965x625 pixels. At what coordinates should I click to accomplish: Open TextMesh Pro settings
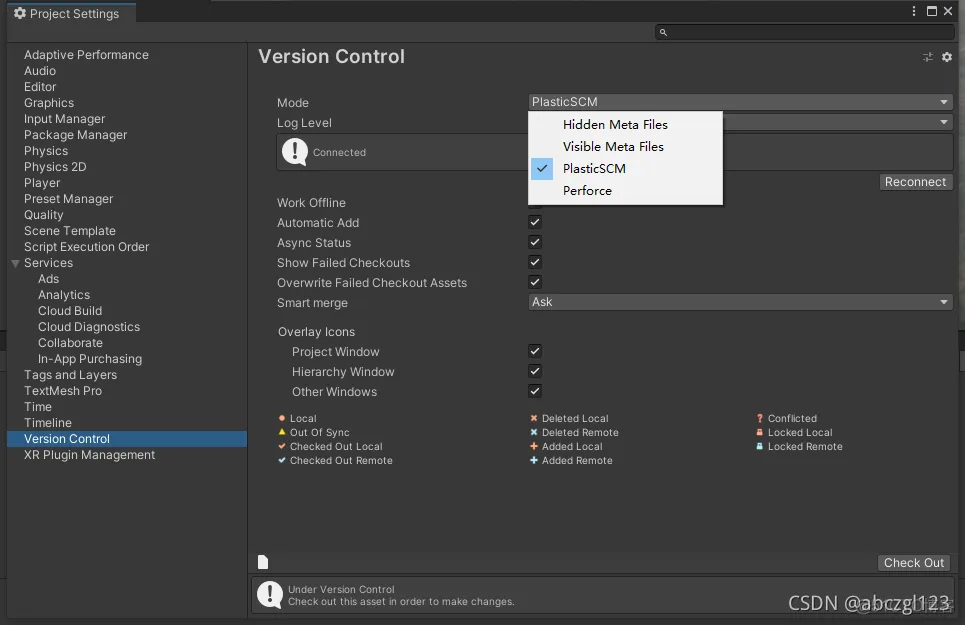(x=63, y=391)
